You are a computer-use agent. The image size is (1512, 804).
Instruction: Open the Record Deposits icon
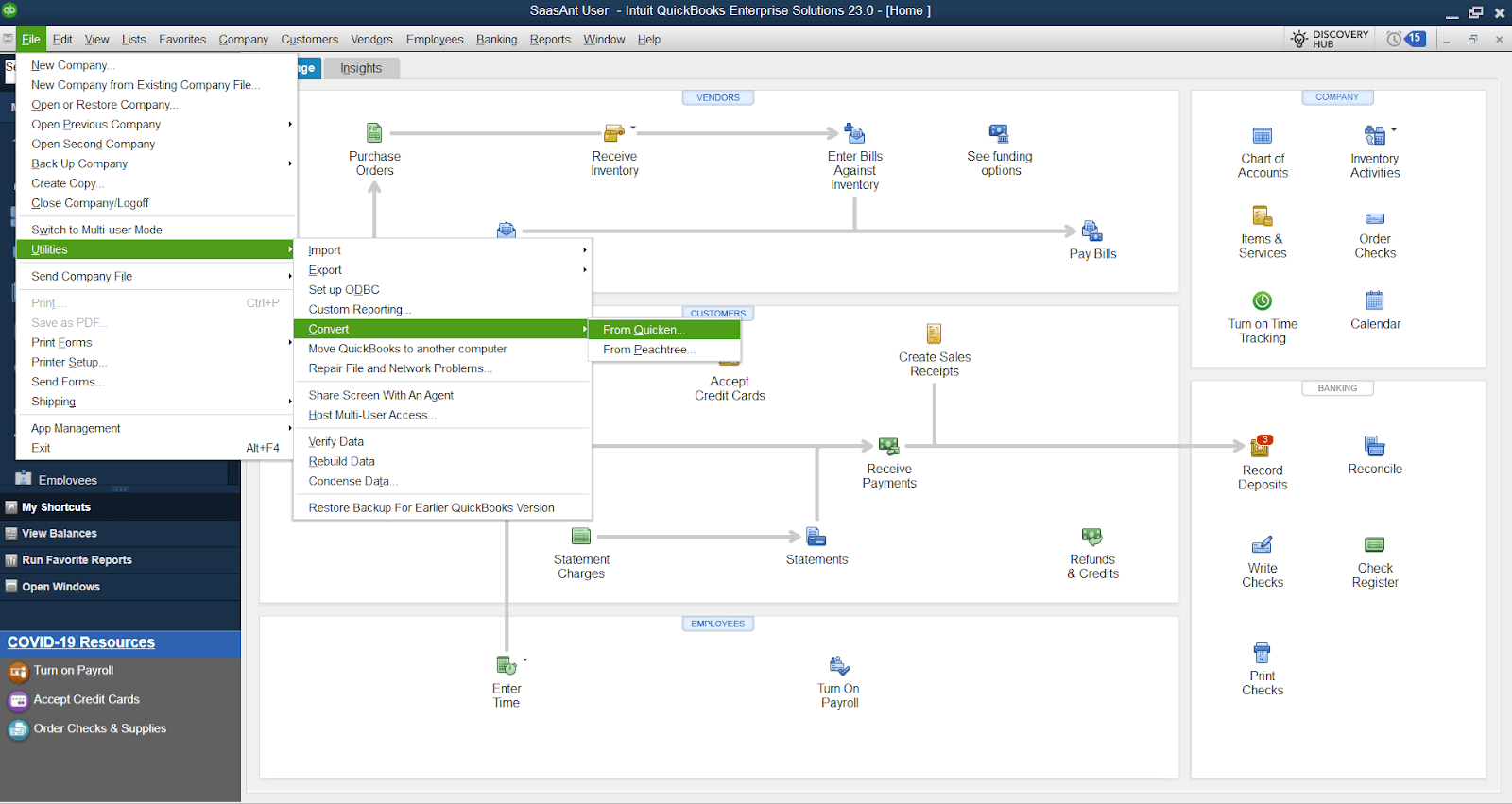coord(1262,446)
